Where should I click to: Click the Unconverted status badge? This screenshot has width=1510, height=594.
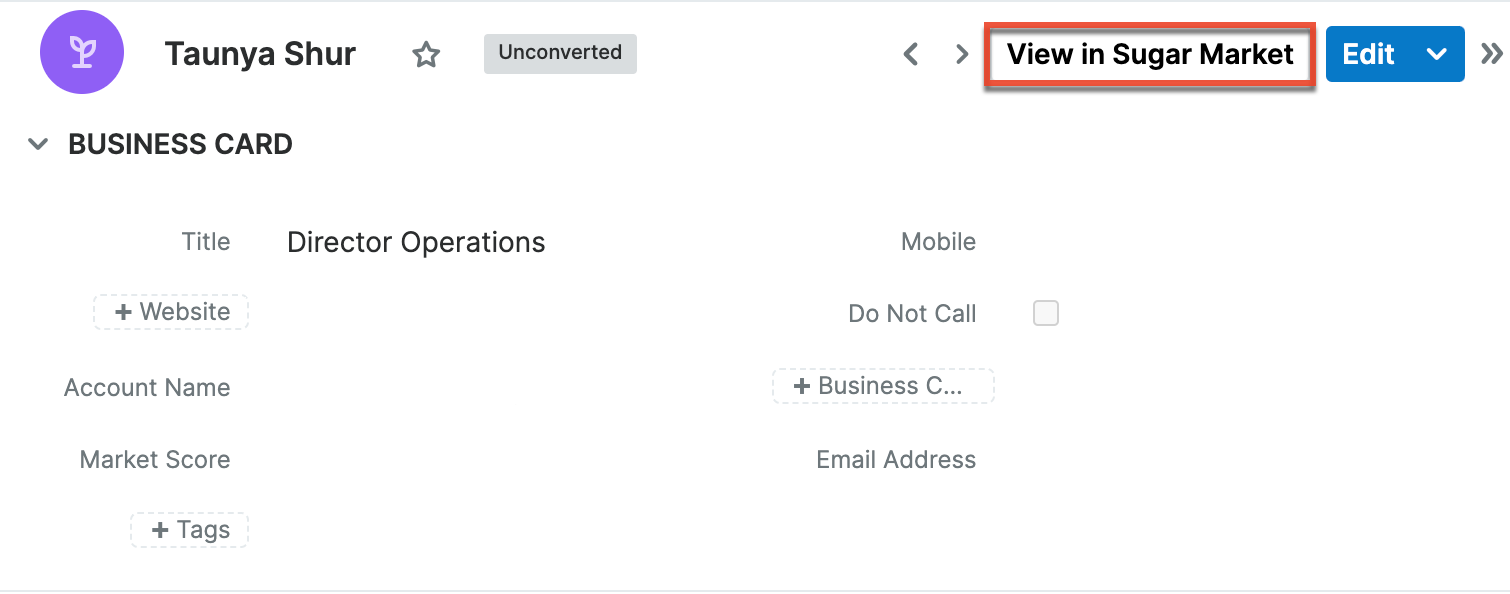tap(560, 53)
